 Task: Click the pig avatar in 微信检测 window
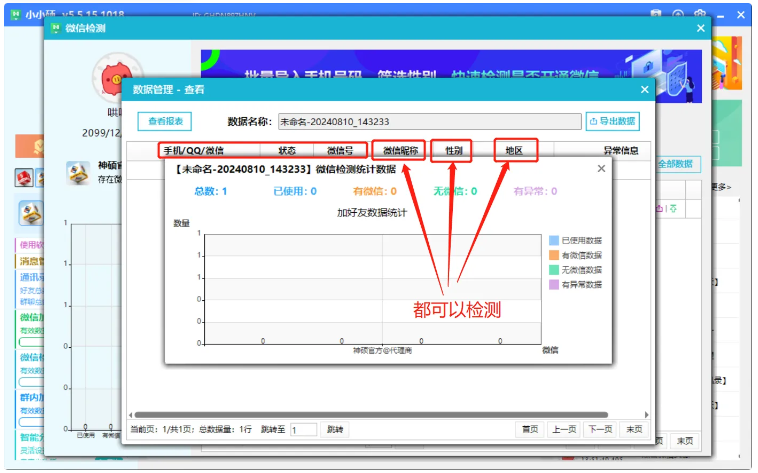[117, 76]
